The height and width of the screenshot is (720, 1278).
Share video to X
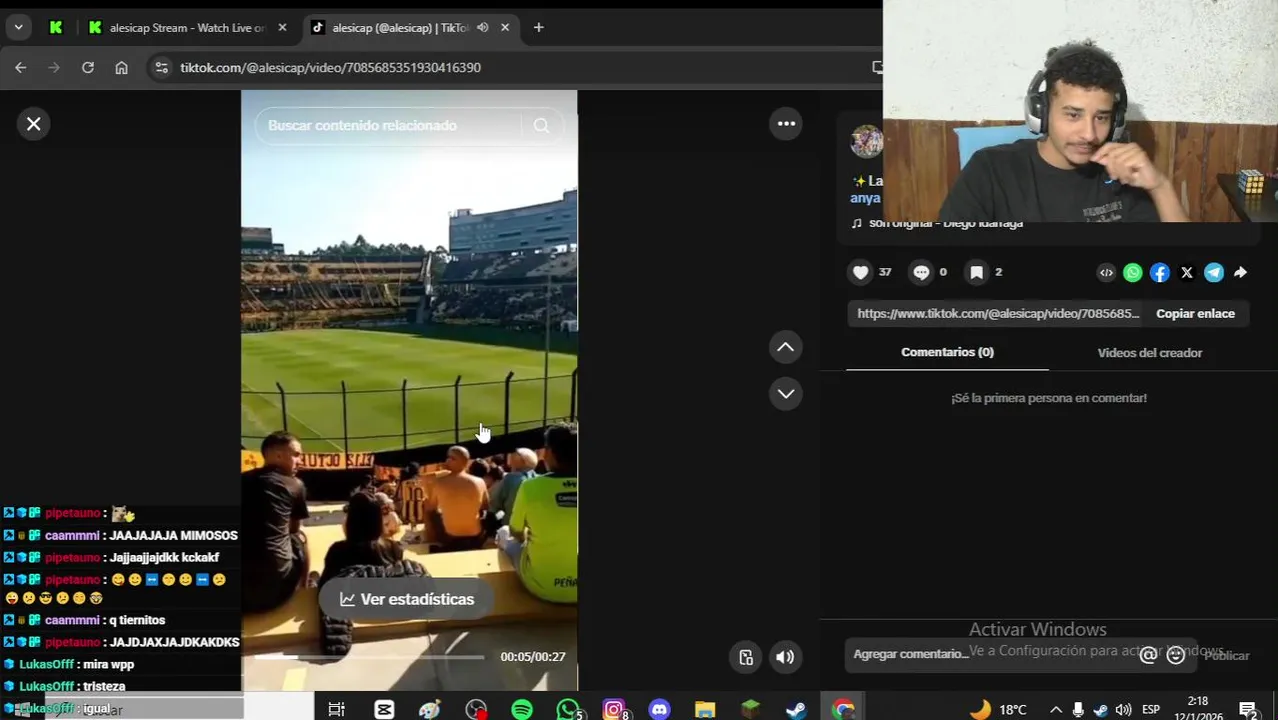pyautogui.click(x=1187, y=272)
